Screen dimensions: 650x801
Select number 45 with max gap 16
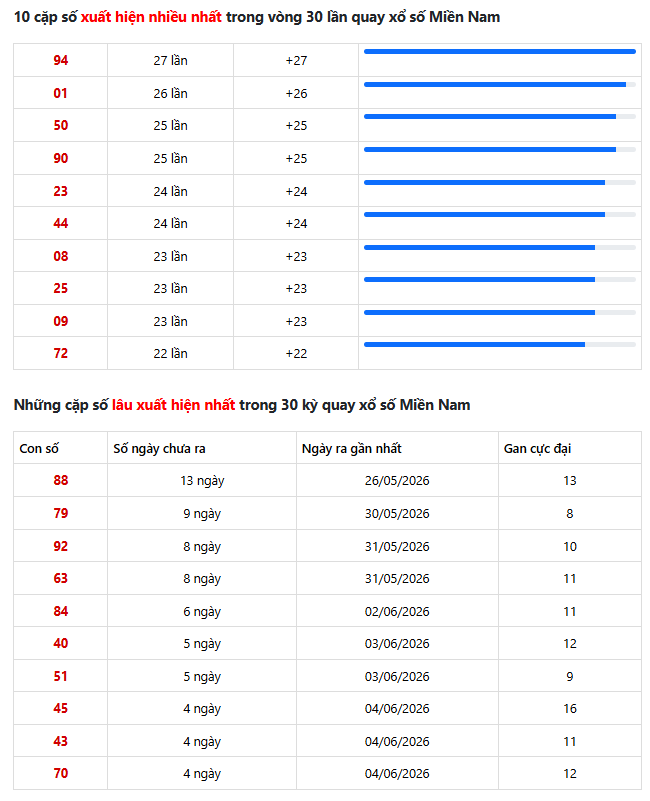(60, 708)
